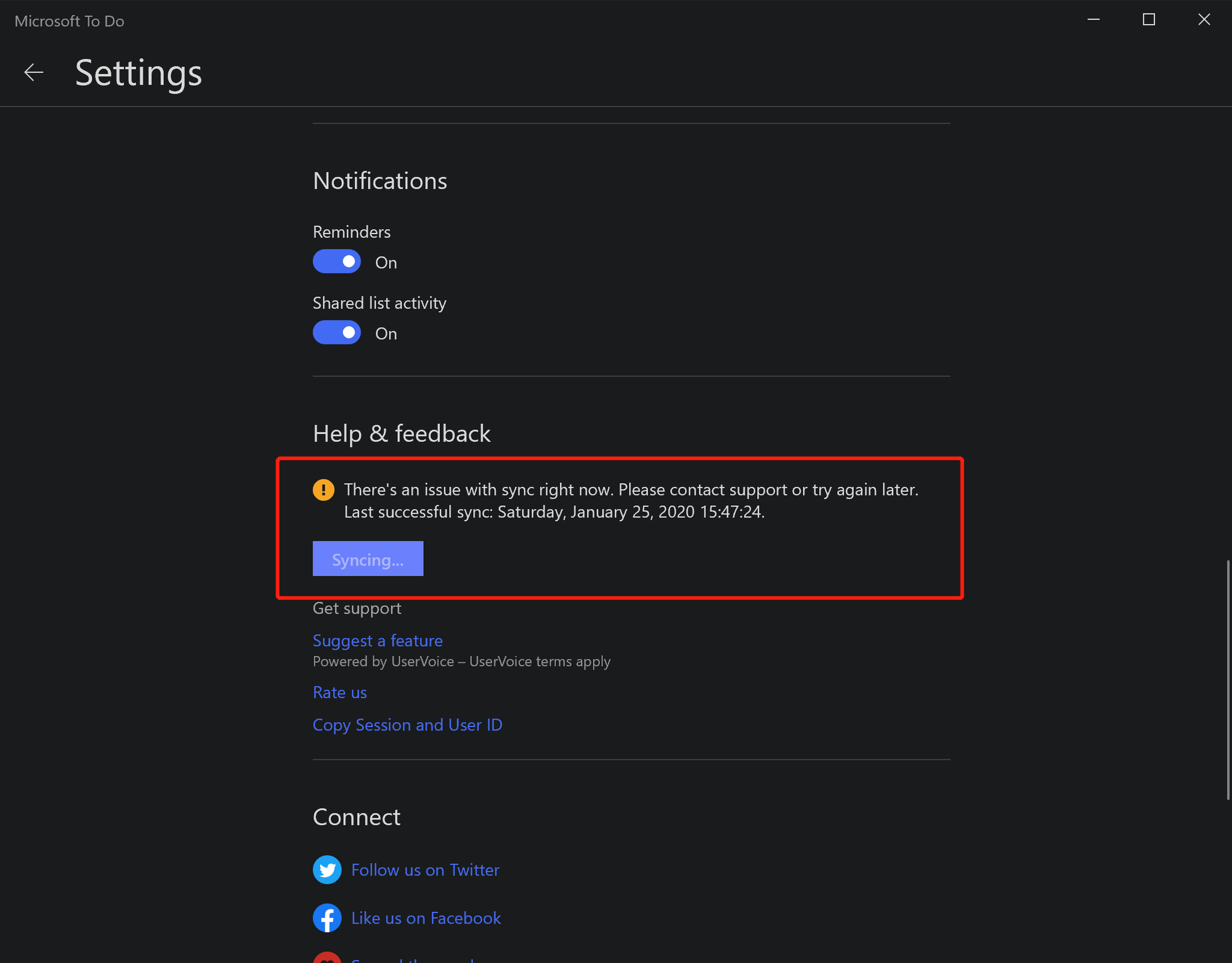Click the Notifications section heading

pos(380,181)
